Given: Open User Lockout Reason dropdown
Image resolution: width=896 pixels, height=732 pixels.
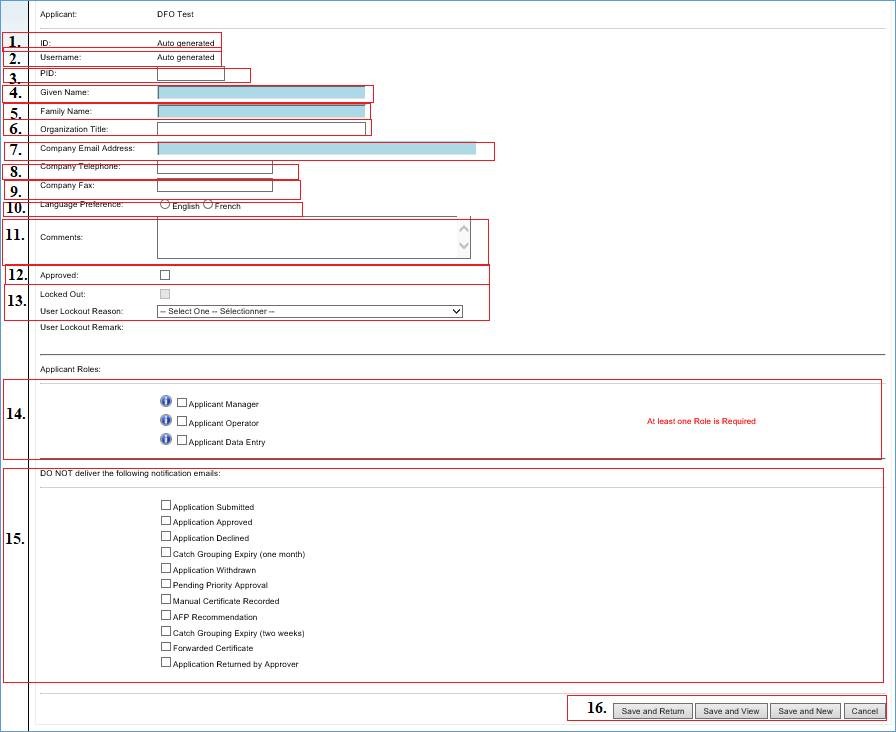Looking at the screenshot, I should 310,311.
